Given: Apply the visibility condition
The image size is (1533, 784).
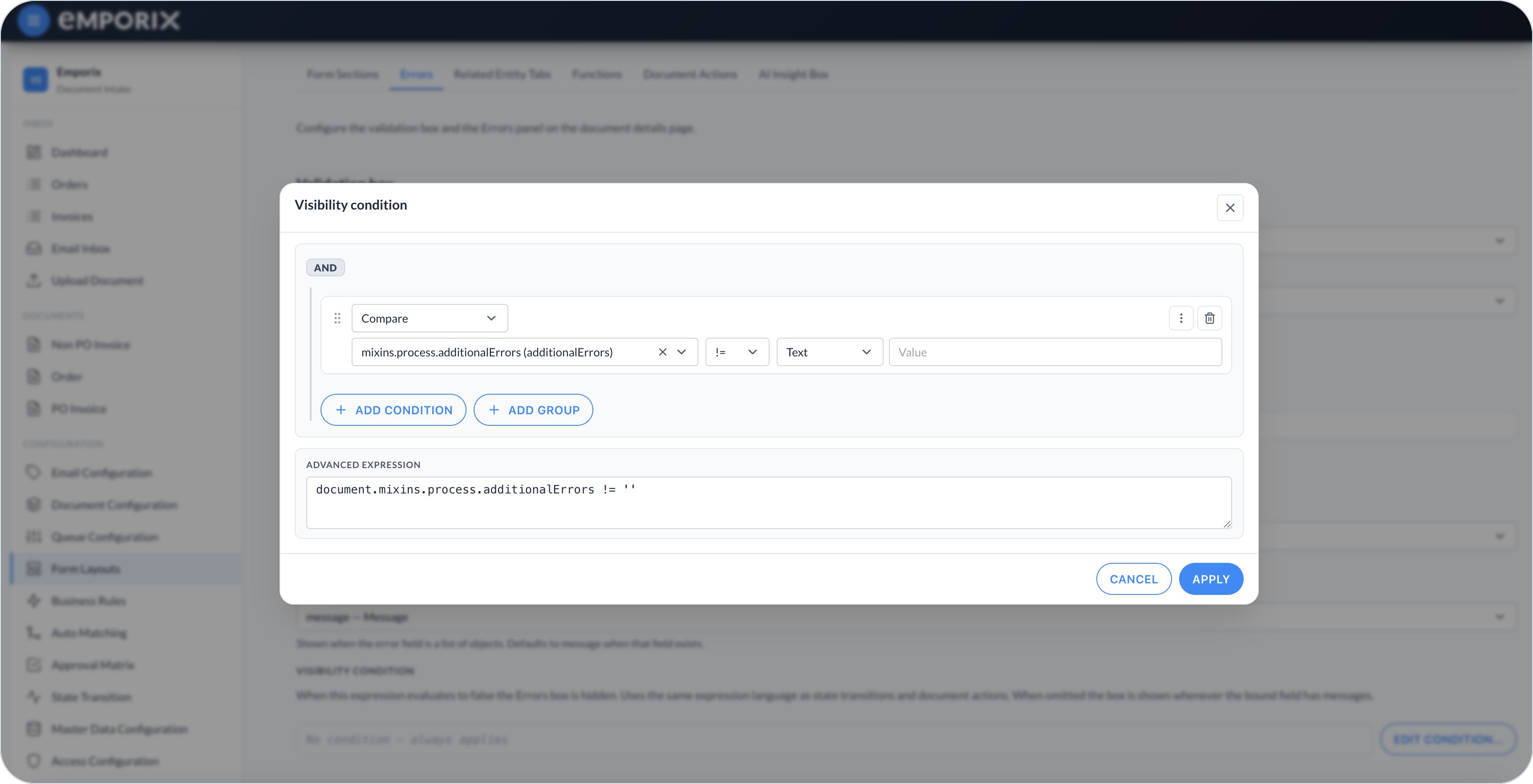Looking at the screenshot, I should click(1211, 579).
